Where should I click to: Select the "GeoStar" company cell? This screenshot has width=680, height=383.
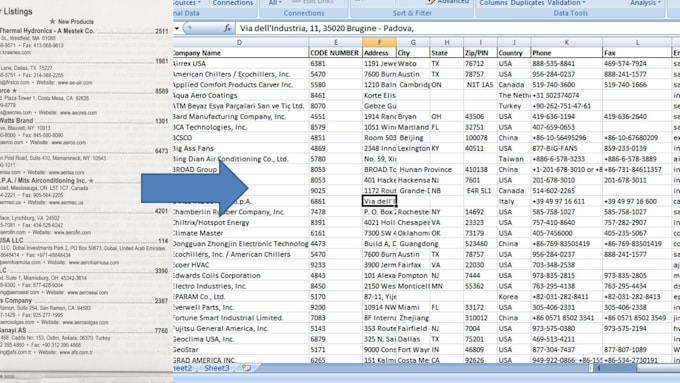click(x=241, y=350)
